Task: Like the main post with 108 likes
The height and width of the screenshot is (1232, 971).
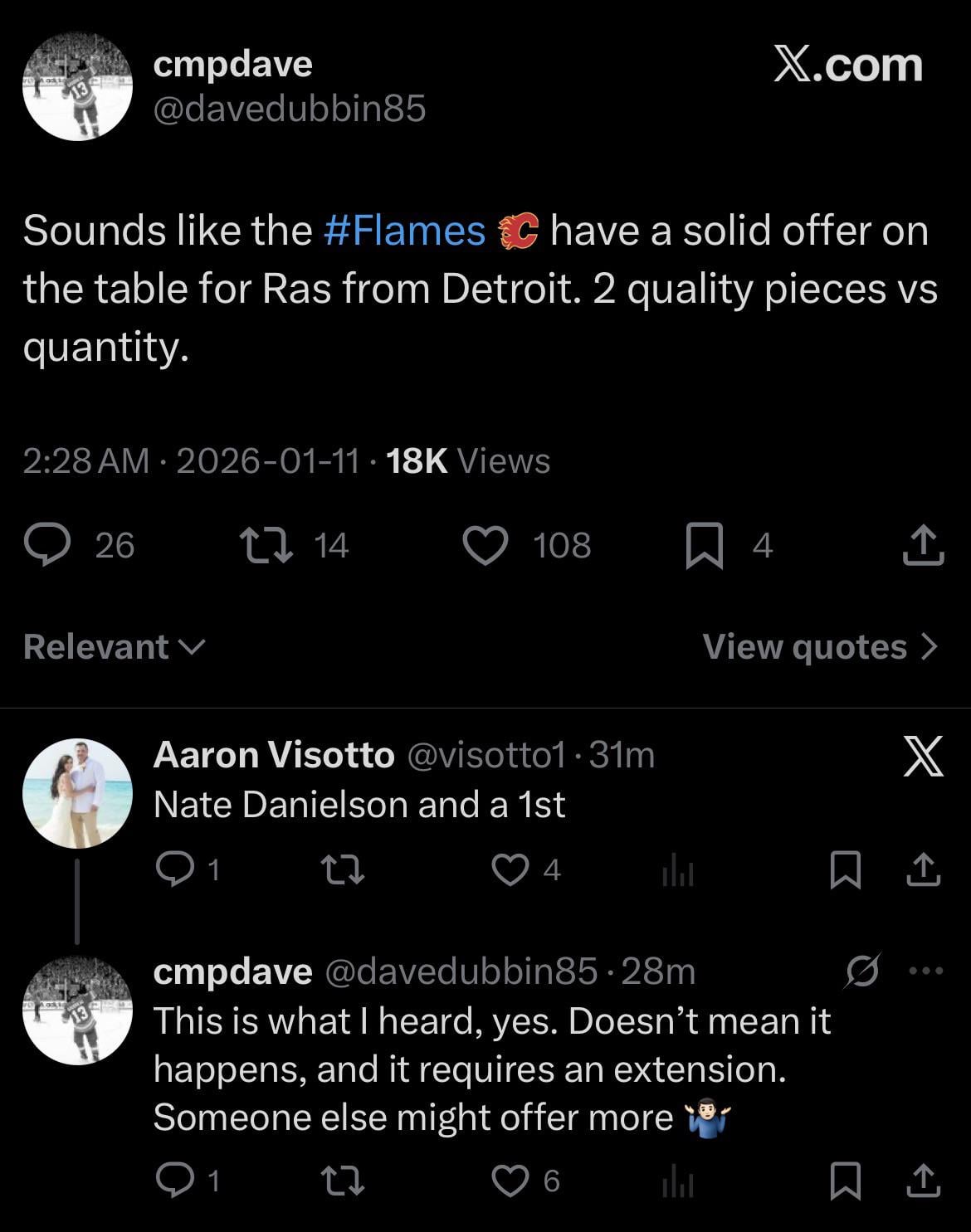Action: (x=485, y=547)
